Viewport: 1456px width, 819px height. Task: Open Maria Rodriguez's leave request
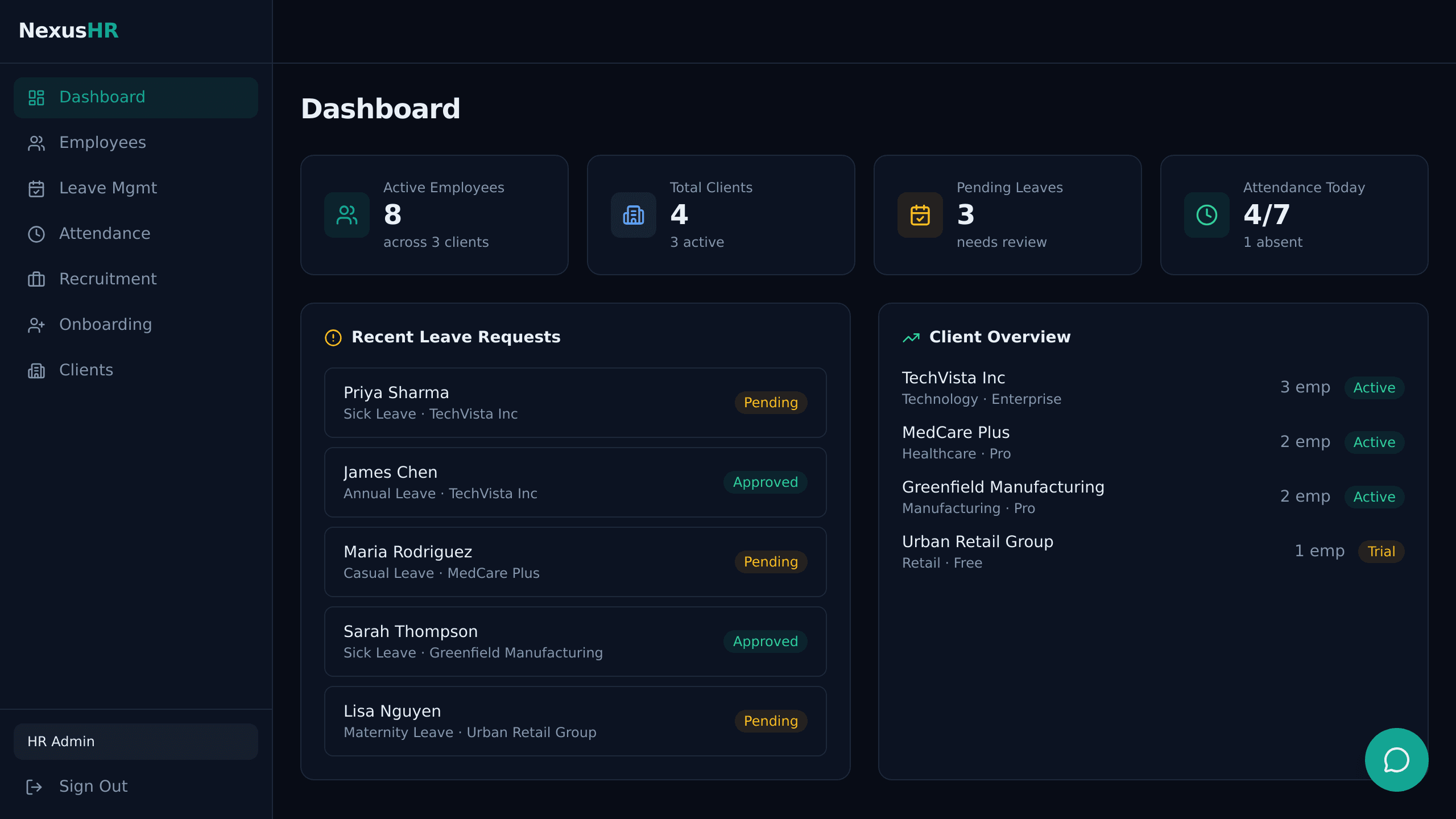click(x=576, y=562)
